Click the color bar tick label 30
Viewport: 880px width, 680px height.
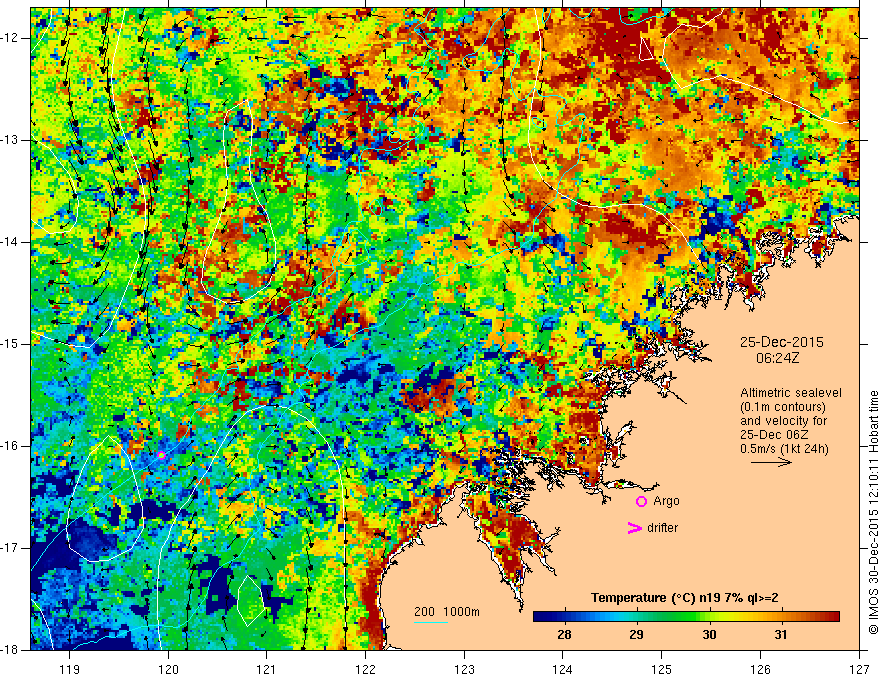tap(709, 635)
